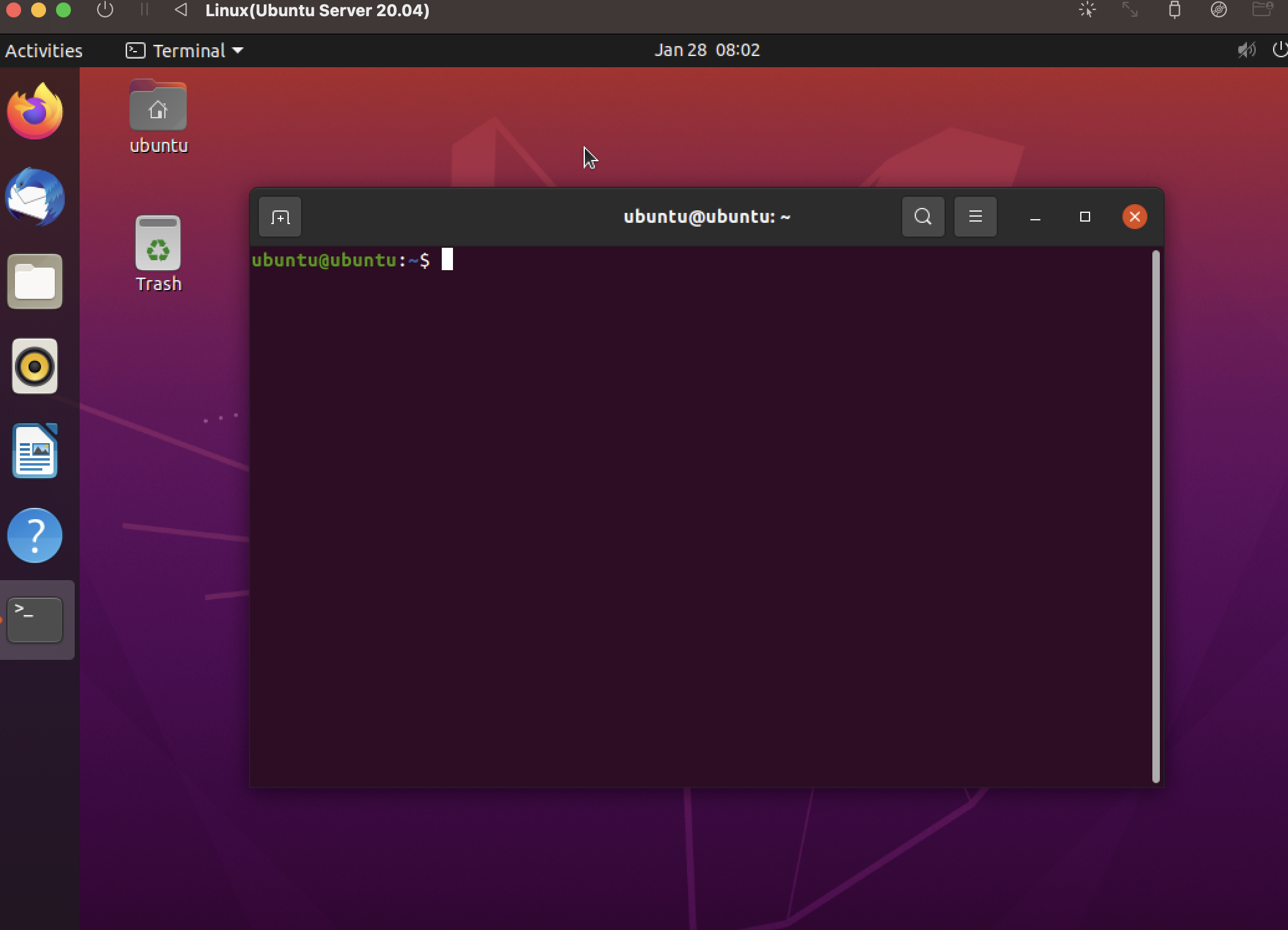This screenshot has width=1288, height=930.
Task: Click the VM power button in title bar
Action: pos(105,10)
